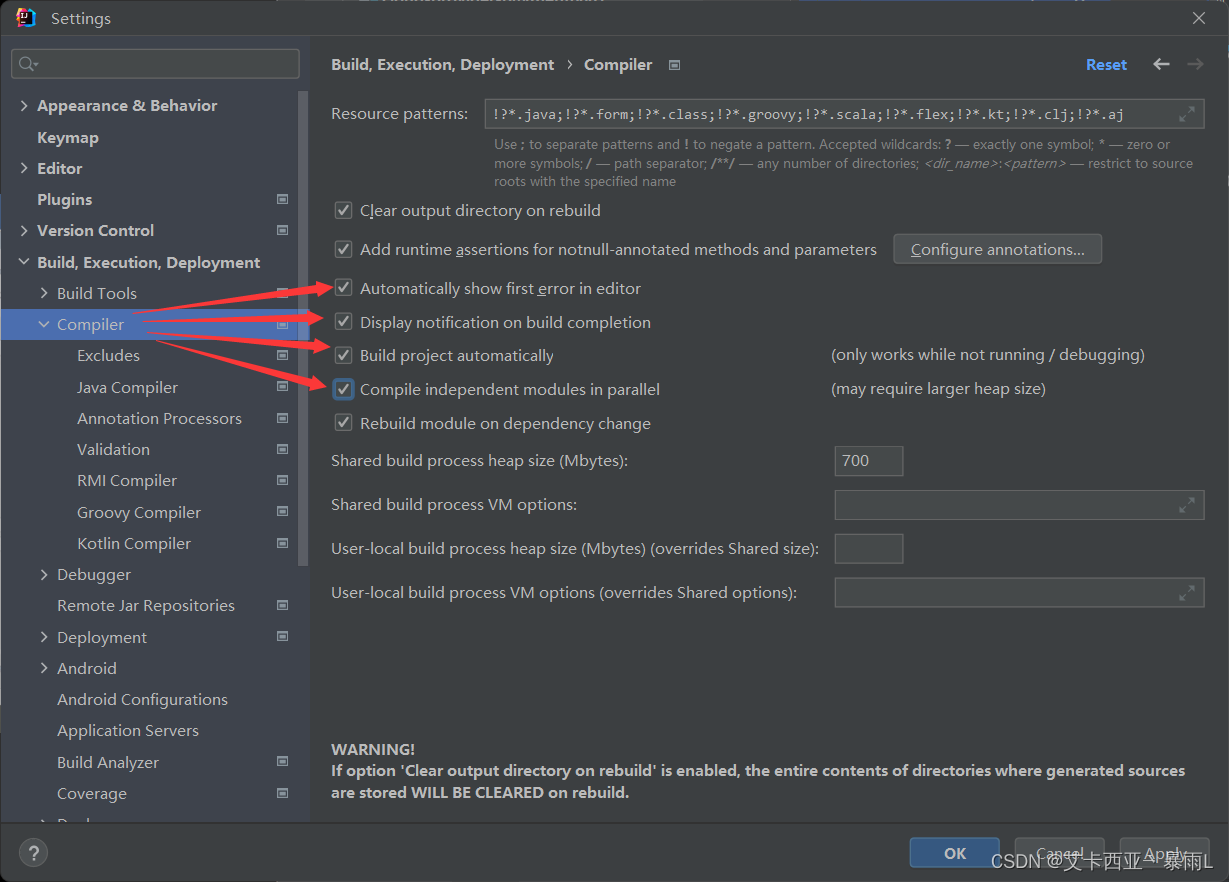This screenshot has height=882, width=1229.
Task: Expand the Debugger section
Action: [x=44, y=574]
